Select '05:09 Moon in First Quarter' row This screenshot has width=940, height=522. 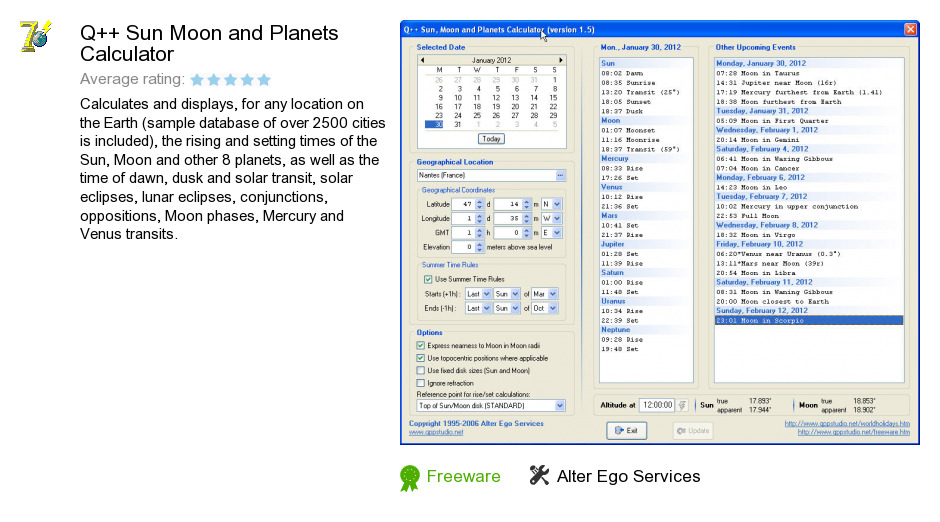tap(772, 120)
